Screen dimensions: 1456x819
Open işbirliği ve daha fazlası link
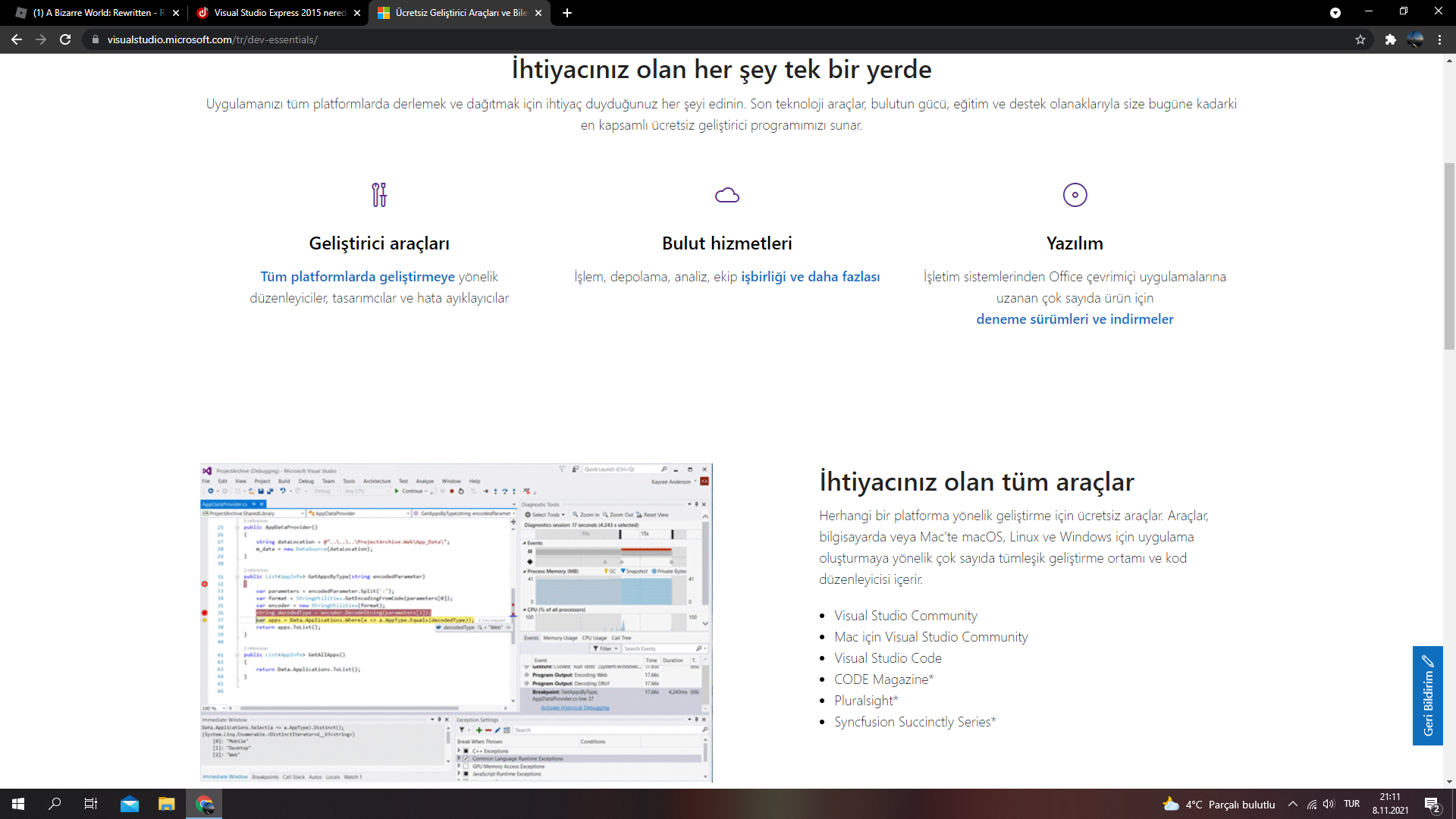coord(811,277)
